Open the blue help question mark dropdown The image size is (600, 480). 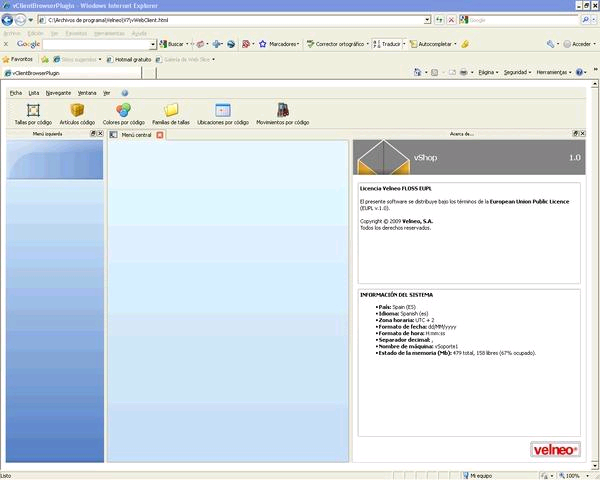coord(581,72)
